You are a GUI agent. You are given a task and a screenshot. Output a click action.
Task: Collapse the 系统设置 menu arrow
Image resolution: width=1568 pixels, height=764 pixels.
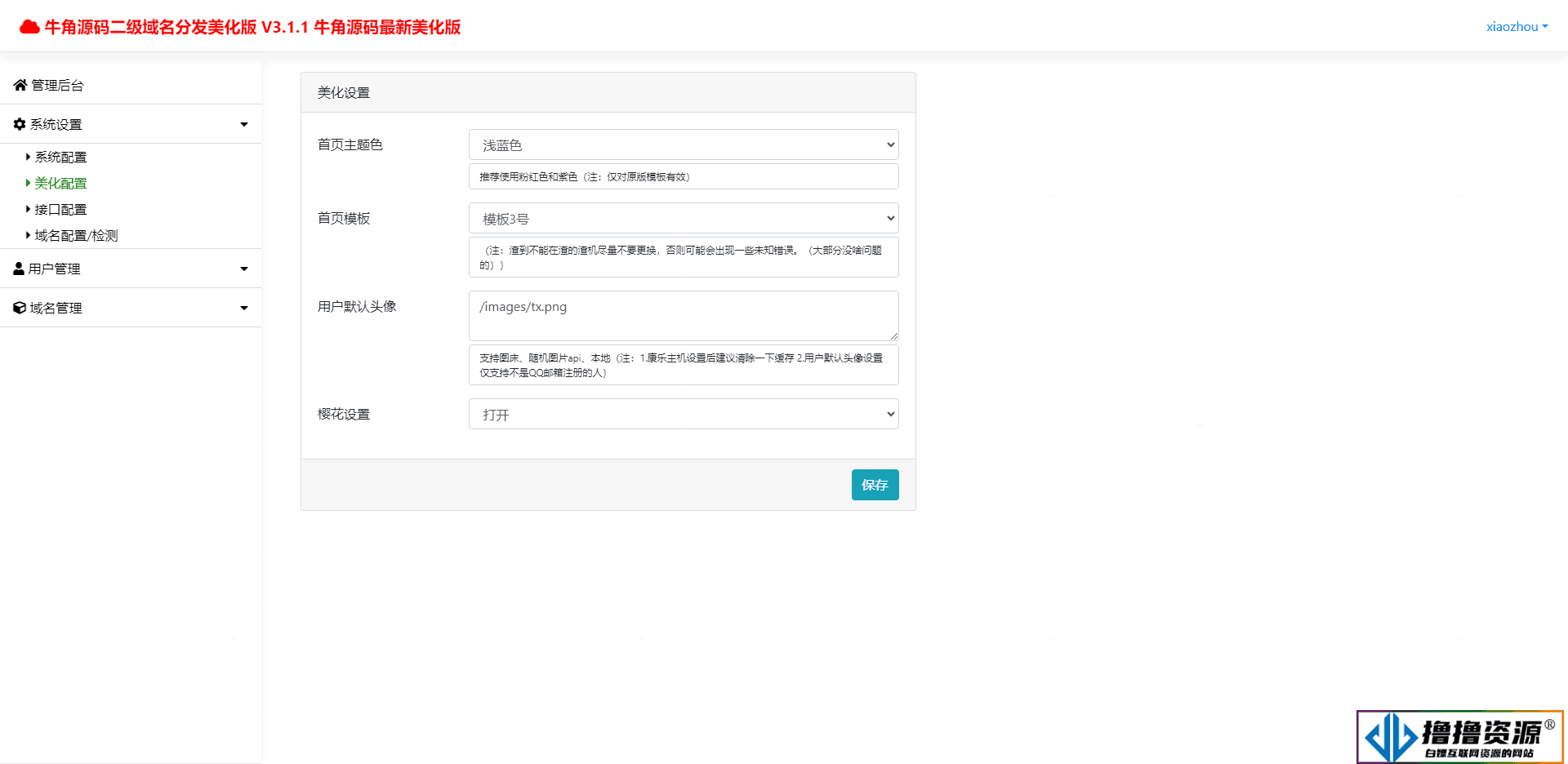(x=243, y=125)
